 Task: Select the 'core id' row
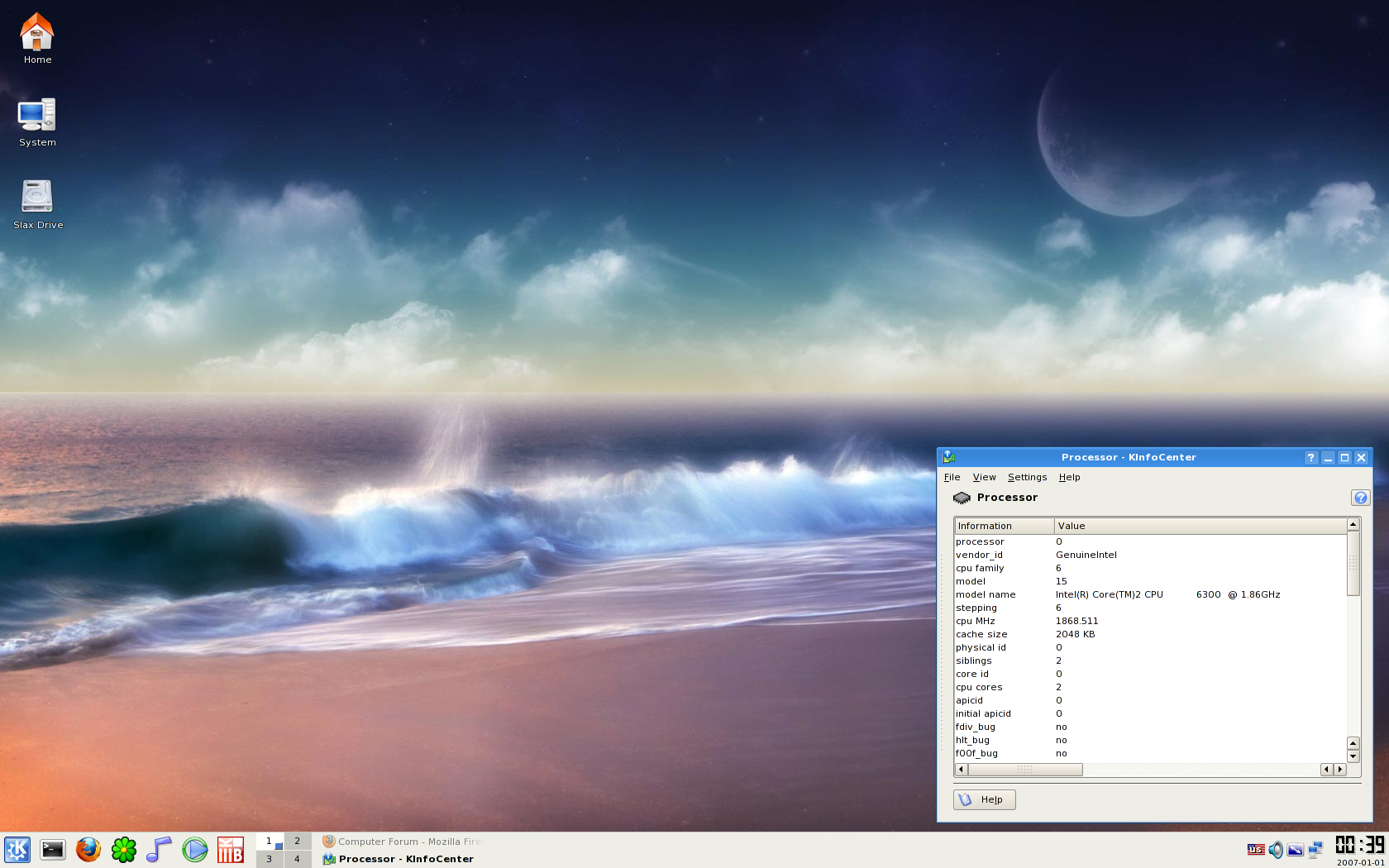pyautogui.click(x=1151, y=674)
